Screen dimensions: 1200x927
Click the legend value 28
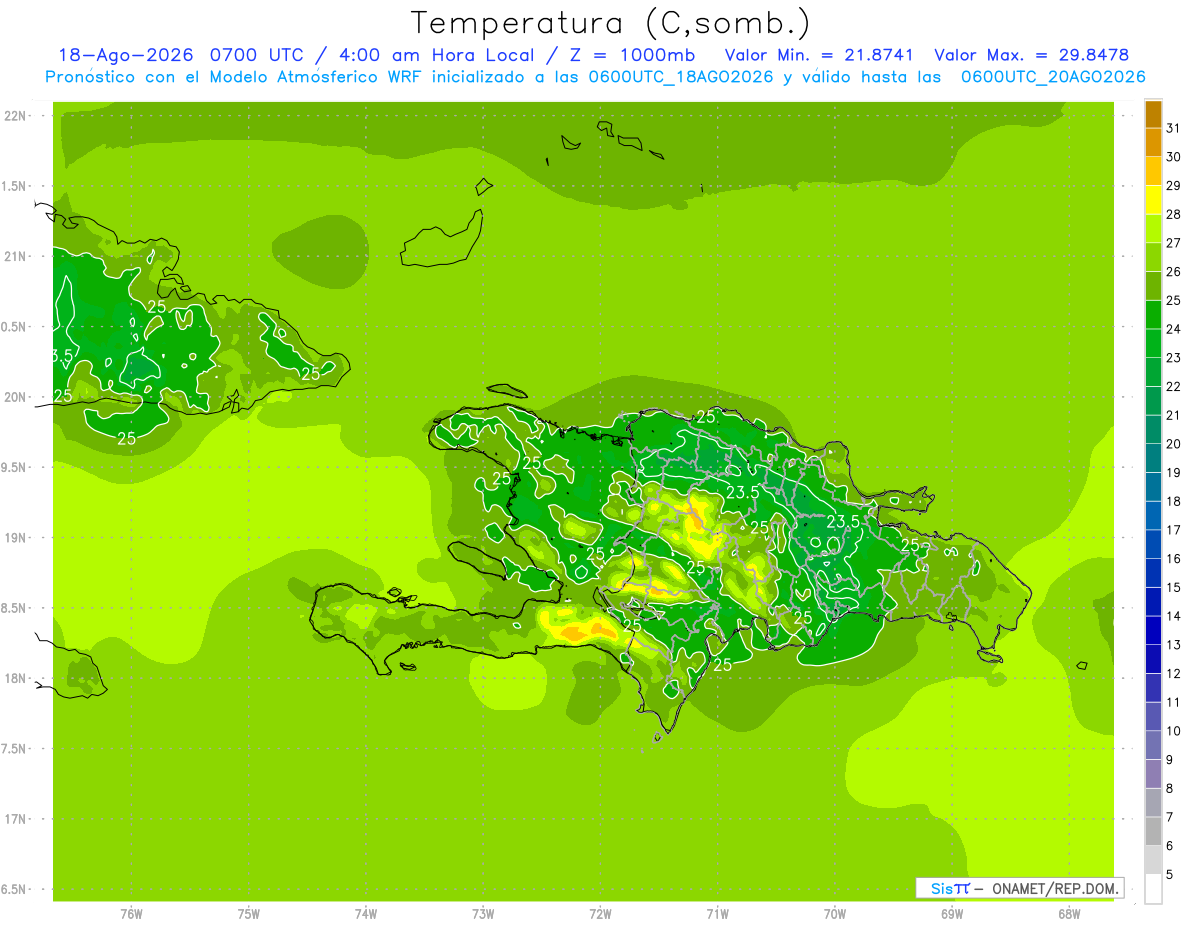[1173, 214]
